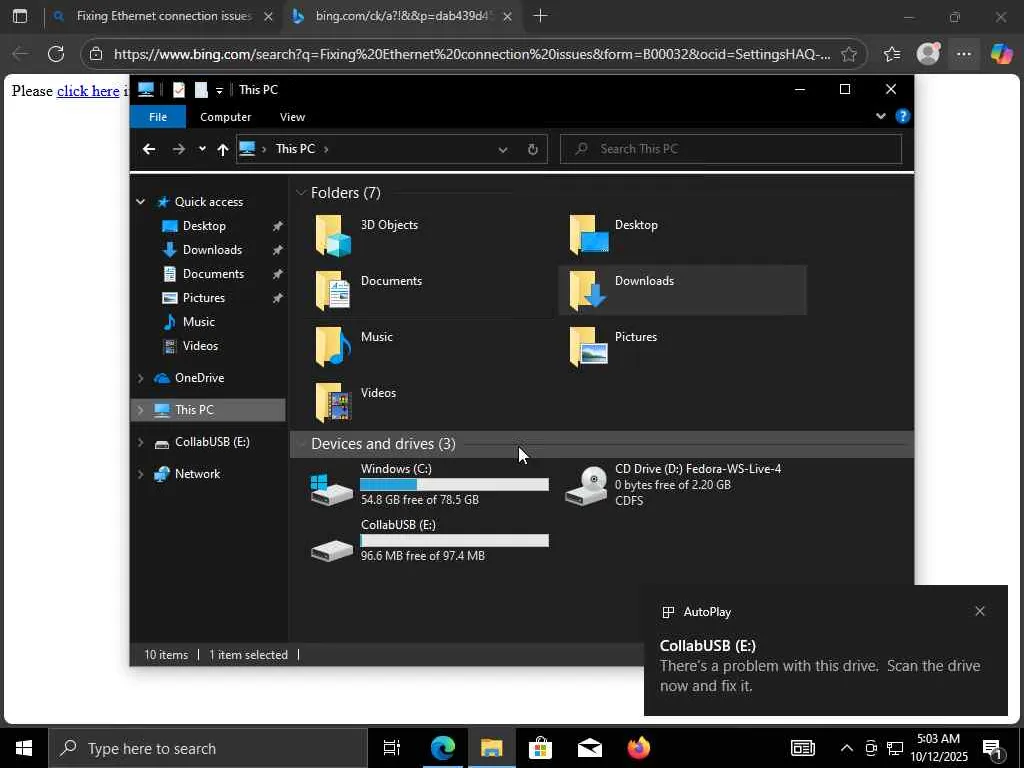Open the address bar history dropdown
This screenshot has width=1024, height=768.
(503, 150)
